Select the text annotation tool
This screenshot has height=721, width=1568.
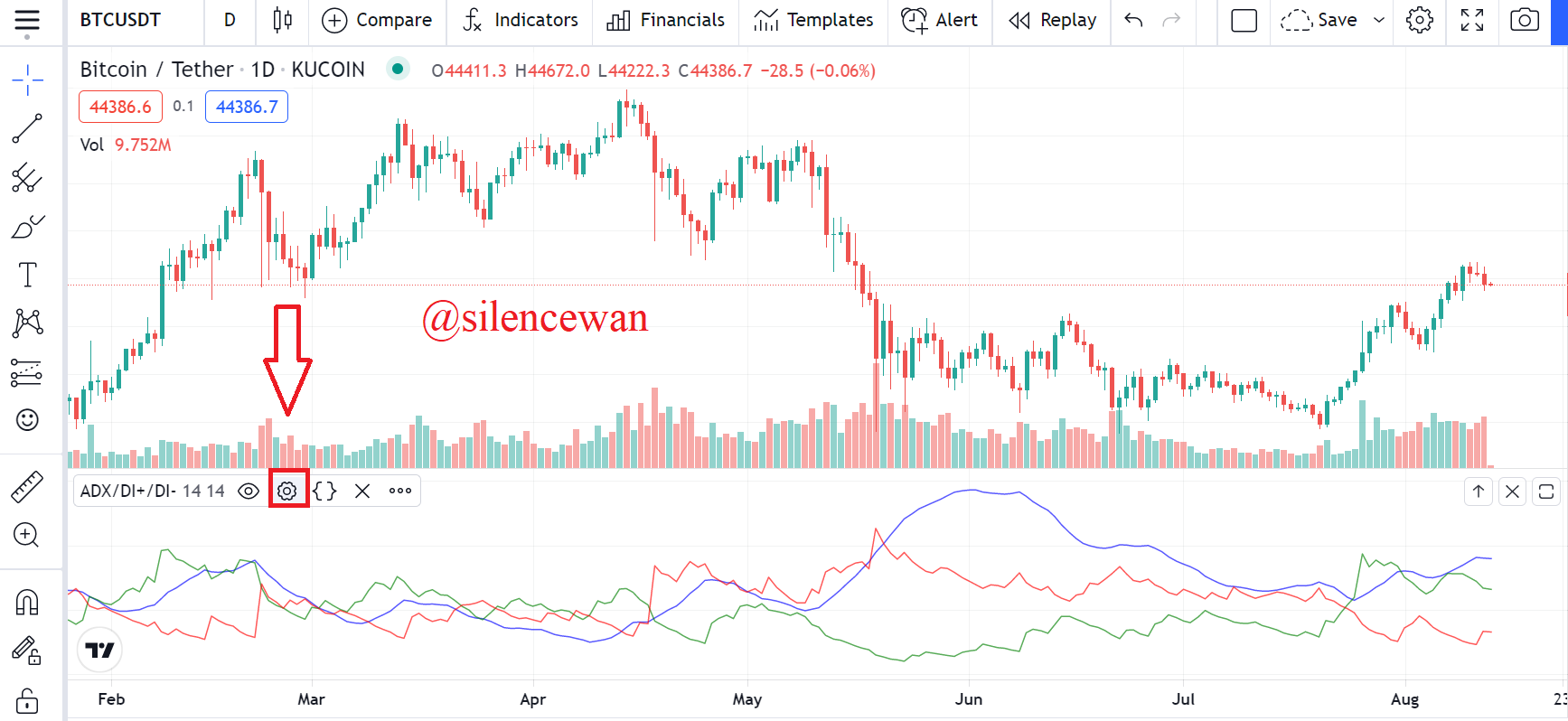point(27,275)
